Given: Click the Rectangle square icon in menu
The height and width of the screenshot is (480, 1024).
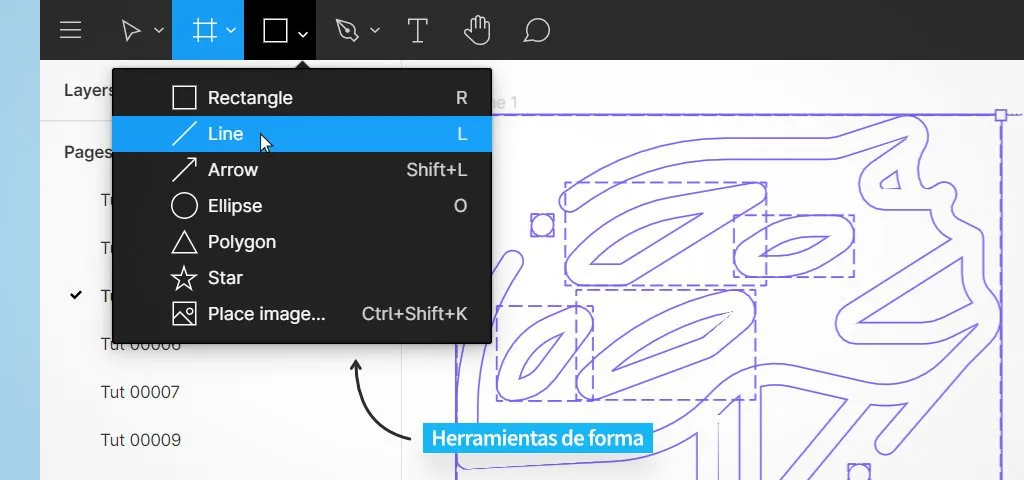Looking at the screenshot, I should click(x=184, y=98).
